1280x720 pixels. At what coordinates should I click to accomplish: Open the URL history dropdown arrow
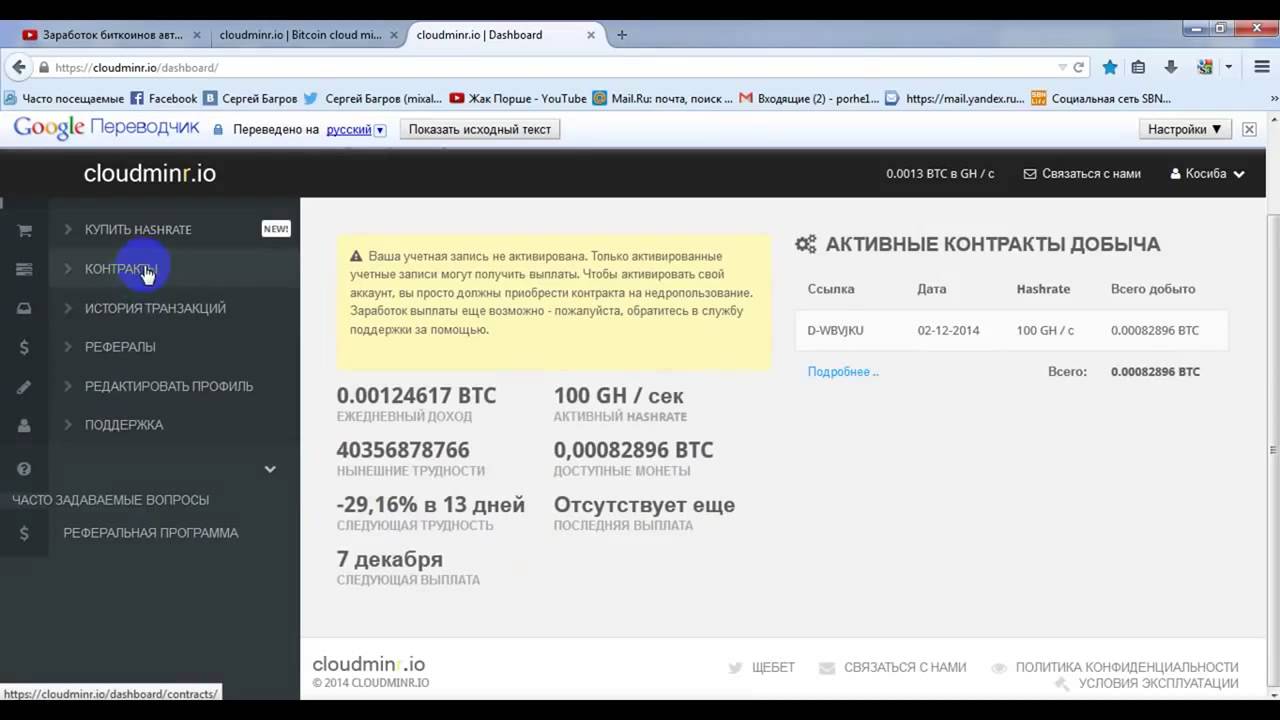[x=1062, y=67]
